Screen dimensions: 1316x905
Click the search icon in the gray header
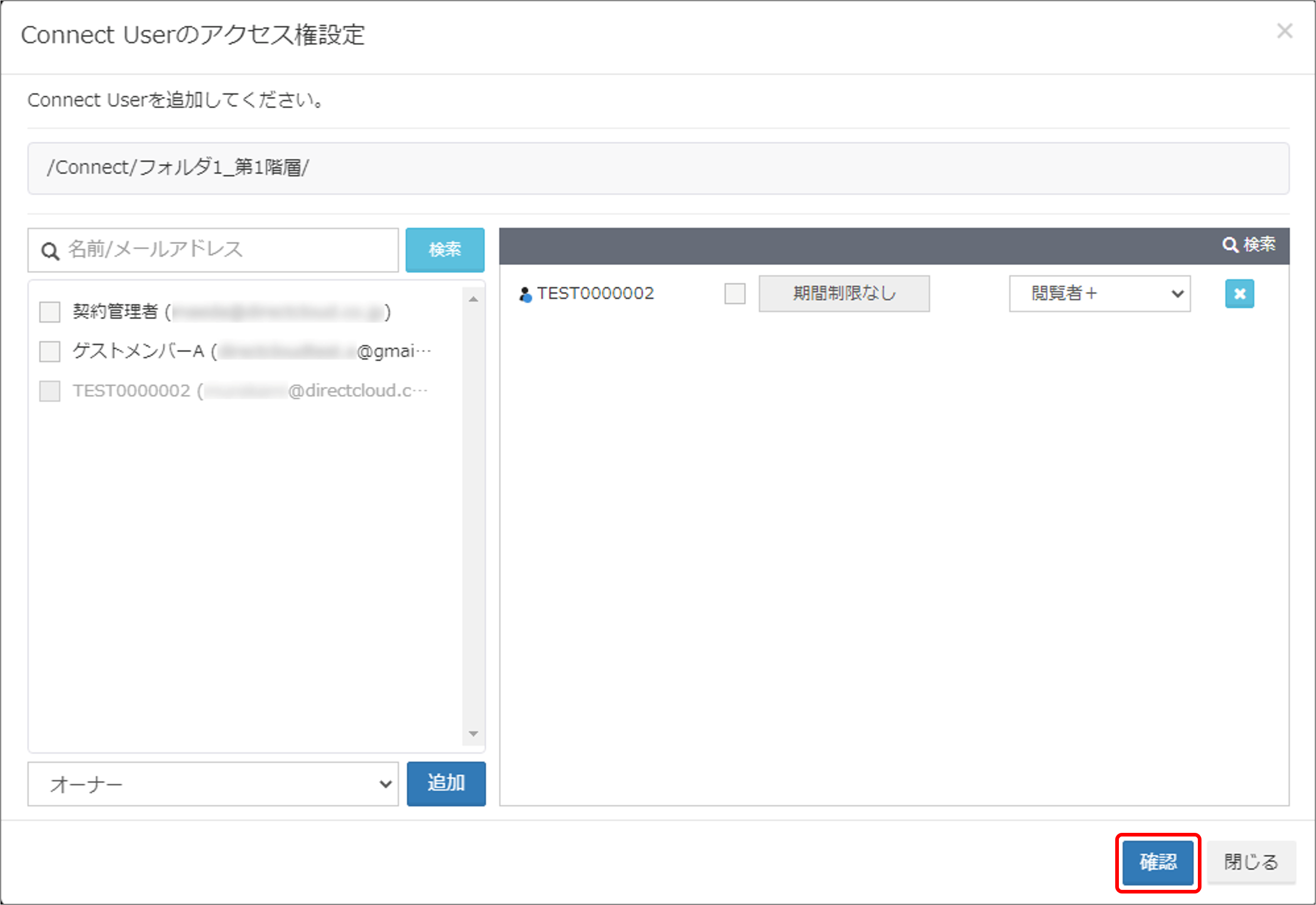[1229, 245]
